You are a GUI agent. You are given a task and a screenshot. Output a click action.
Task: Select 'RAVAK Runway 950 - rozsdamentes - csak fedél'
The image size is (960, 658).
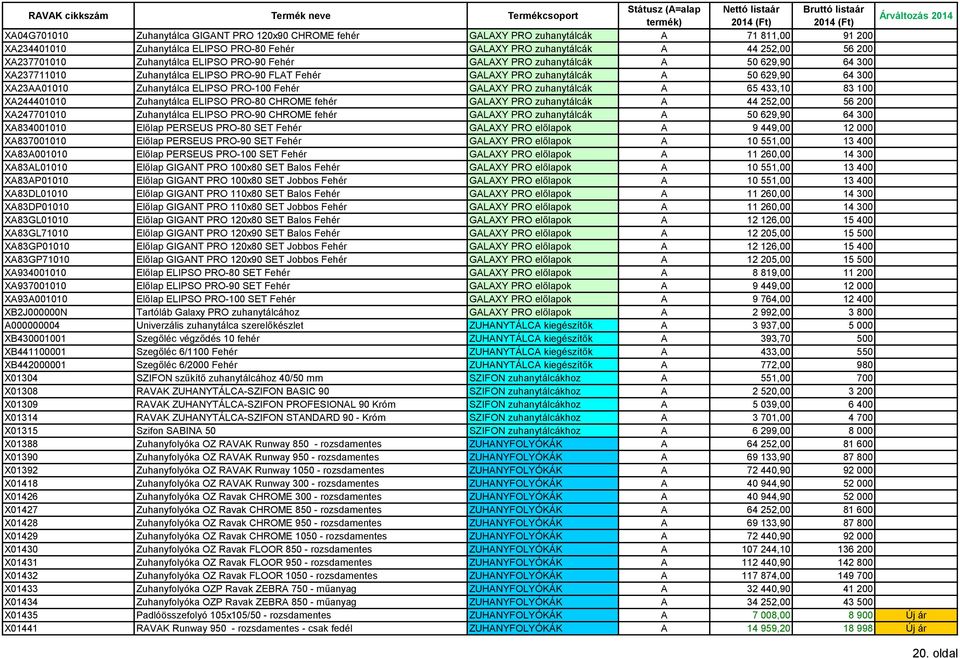point(301,628)
